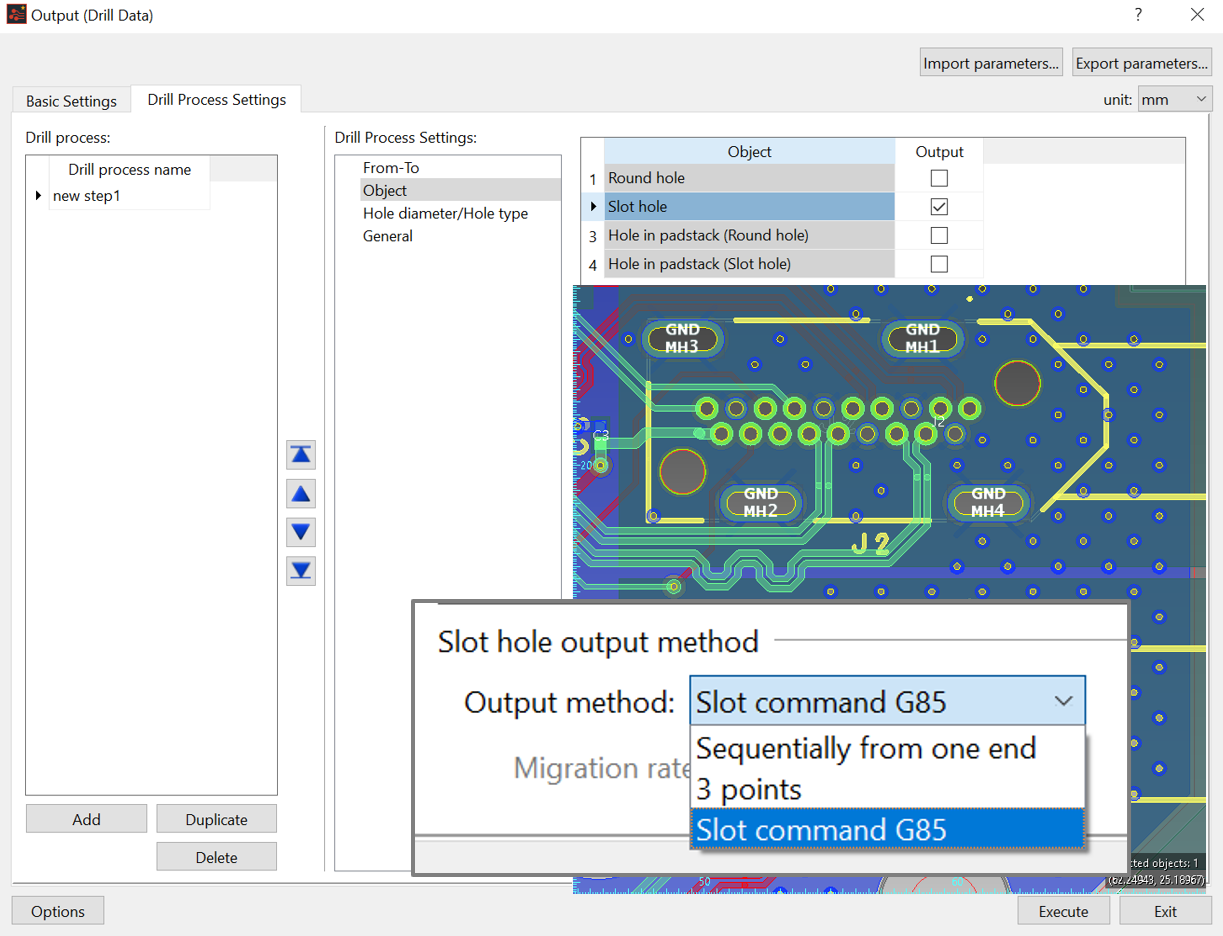Screen dimensions: 1223x936
Task: Open the Options button
Action: pos(58,911)
